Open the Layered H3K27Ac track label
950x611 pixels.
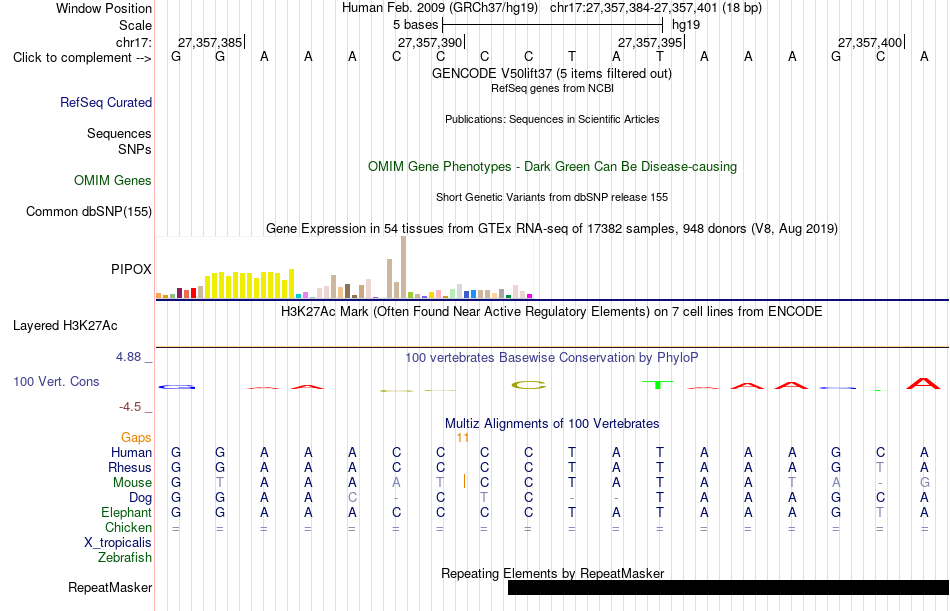pos(65,326)
